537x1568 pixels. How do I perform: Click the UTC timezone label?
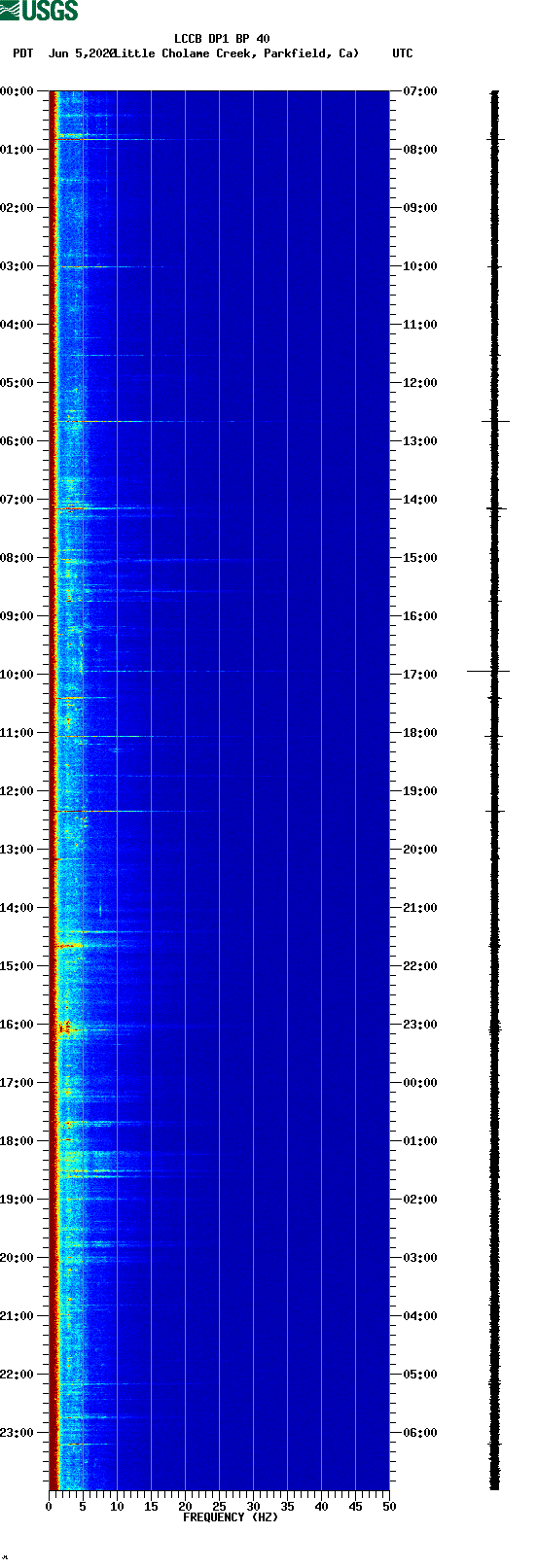pyautogui.click(x=403, y=53)
